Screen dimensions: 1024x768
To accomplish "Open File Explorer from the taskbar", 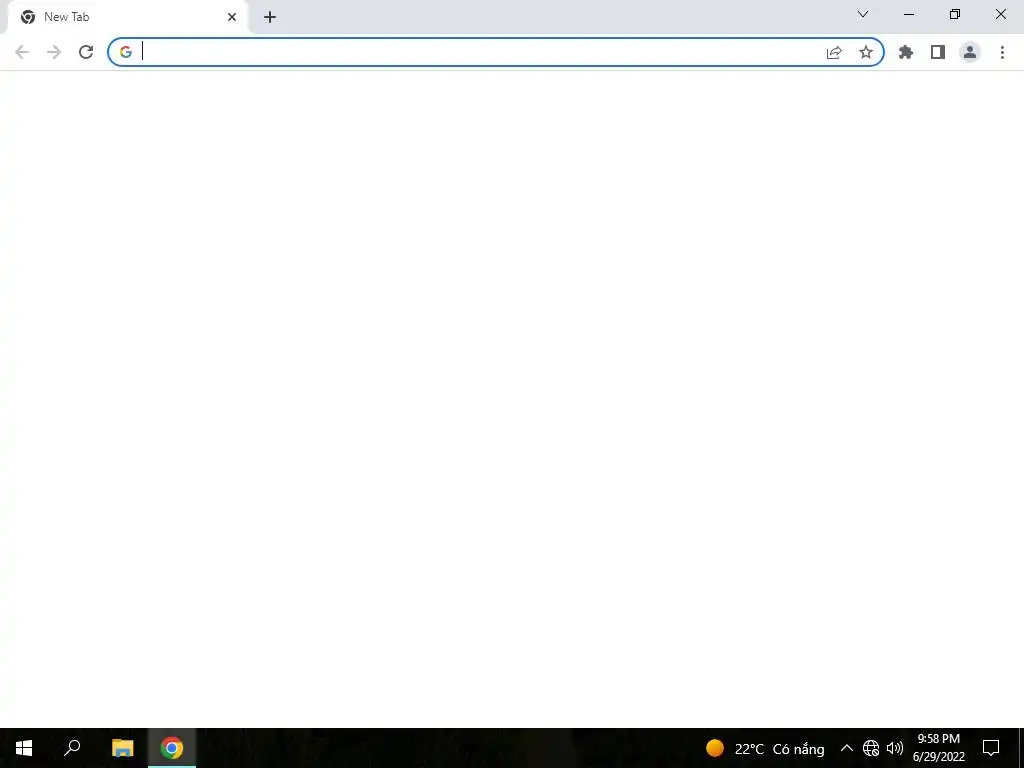I will pyautogui.click(x=123, y=748).
